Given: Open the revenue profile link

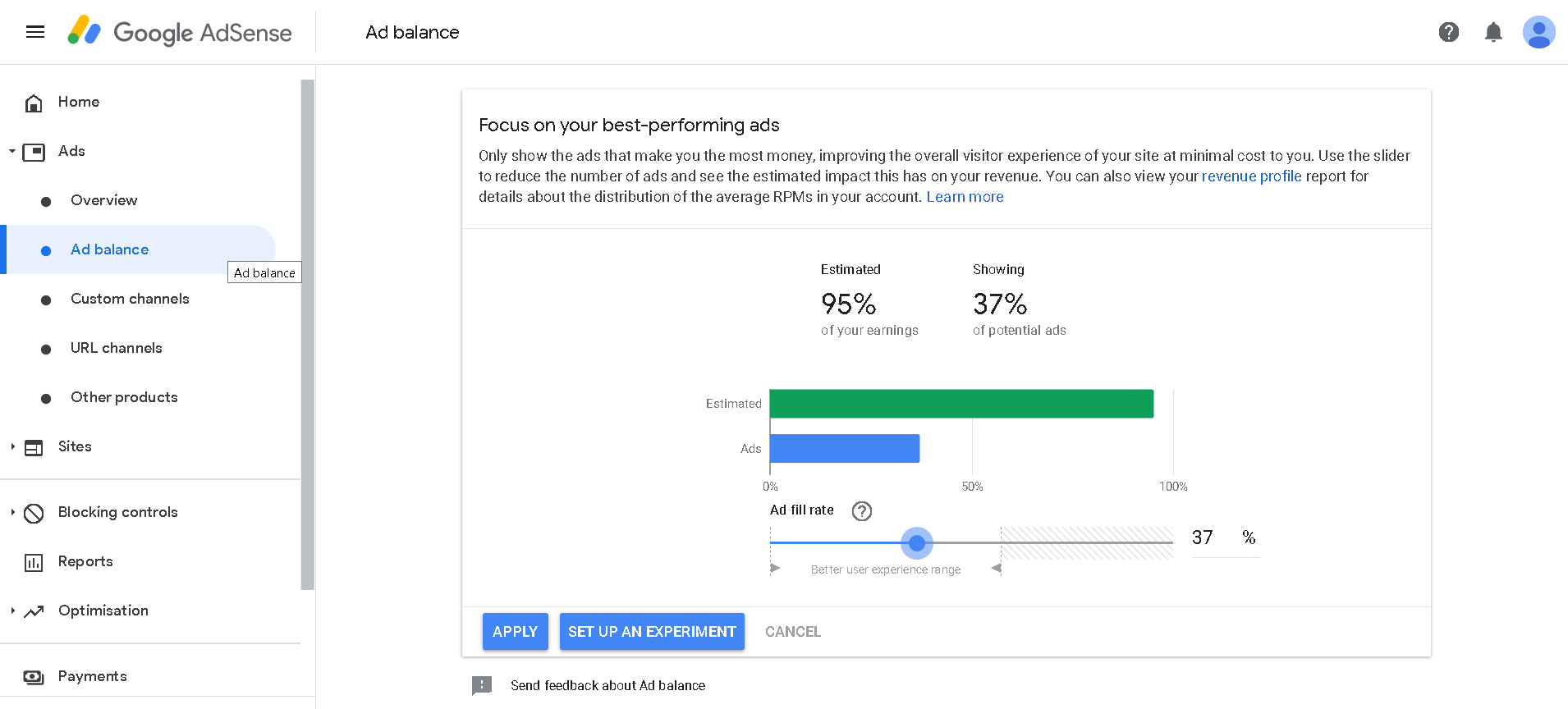Looking at the screenshot, I should coord(1251,176).
